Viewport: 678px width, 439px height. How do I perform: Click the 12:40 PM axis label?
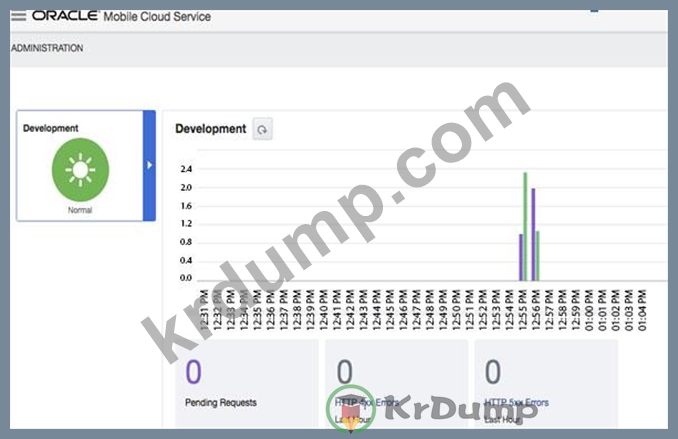323,310
